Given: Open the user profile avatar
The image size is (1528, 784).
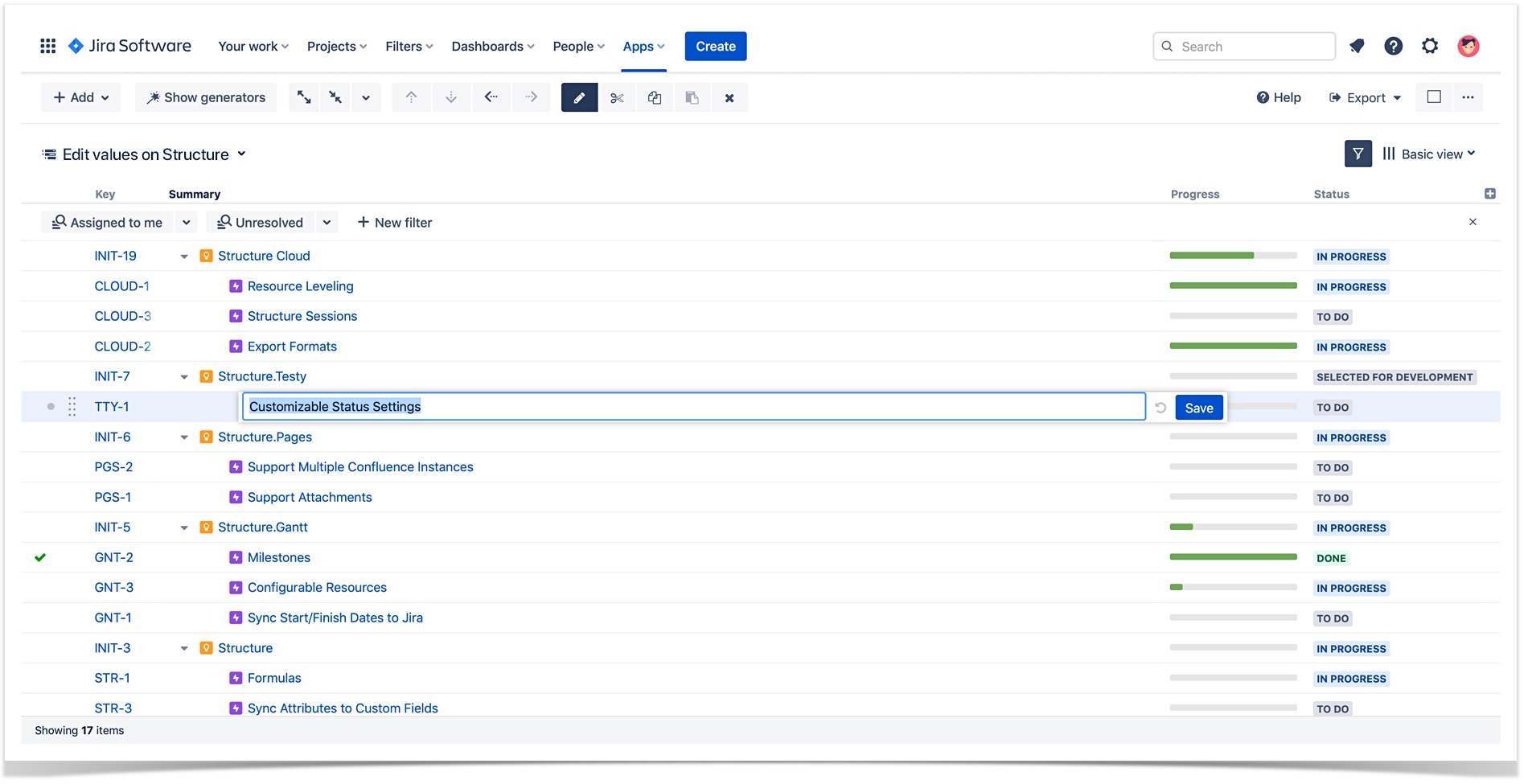Looking at the screenshot, I should pos(1468,47).
